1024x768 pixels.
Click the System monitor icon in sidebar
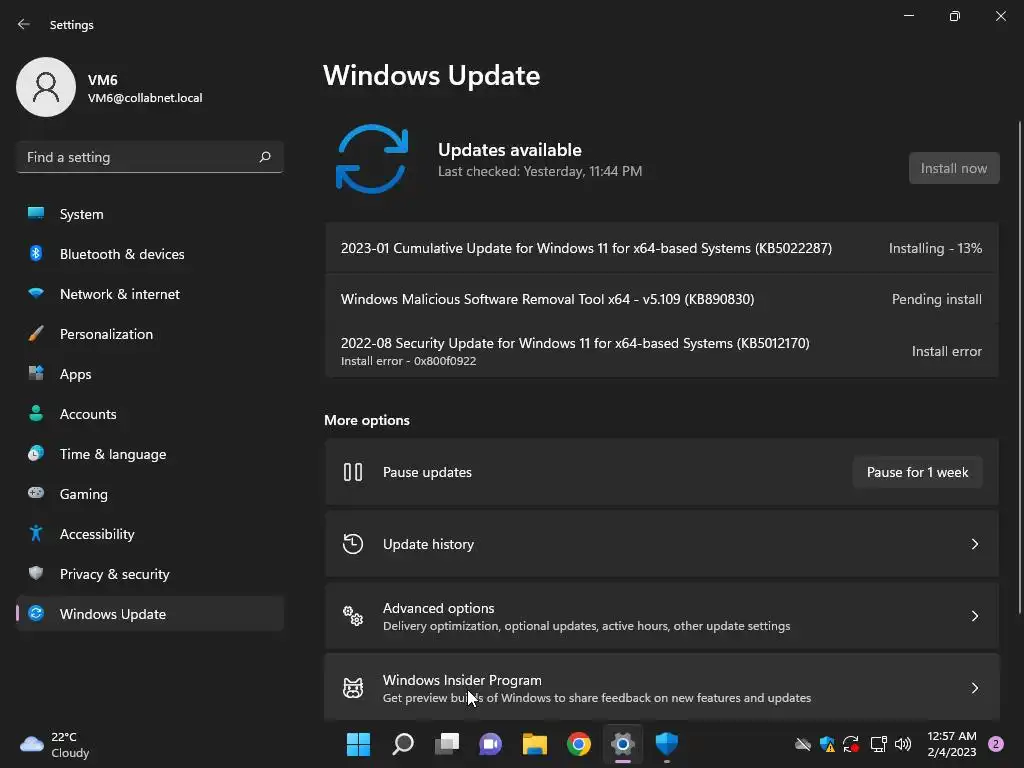(x=36, y=214)
